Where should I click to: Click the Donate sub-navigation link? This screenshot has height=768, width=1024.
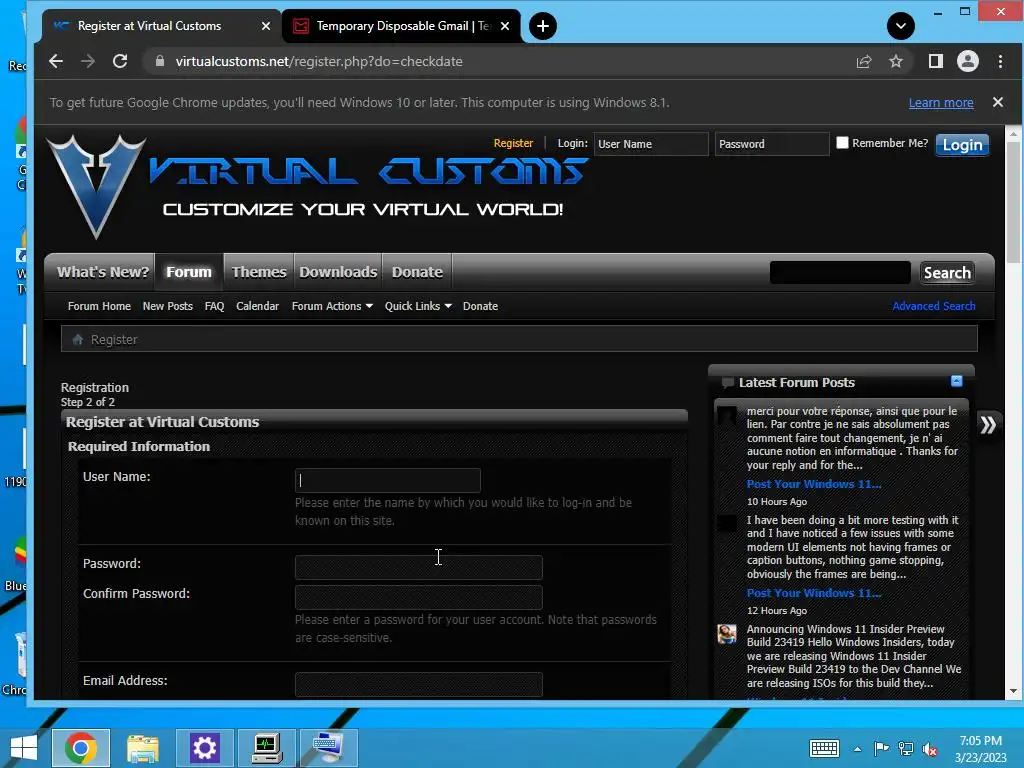tap(481, 306)
